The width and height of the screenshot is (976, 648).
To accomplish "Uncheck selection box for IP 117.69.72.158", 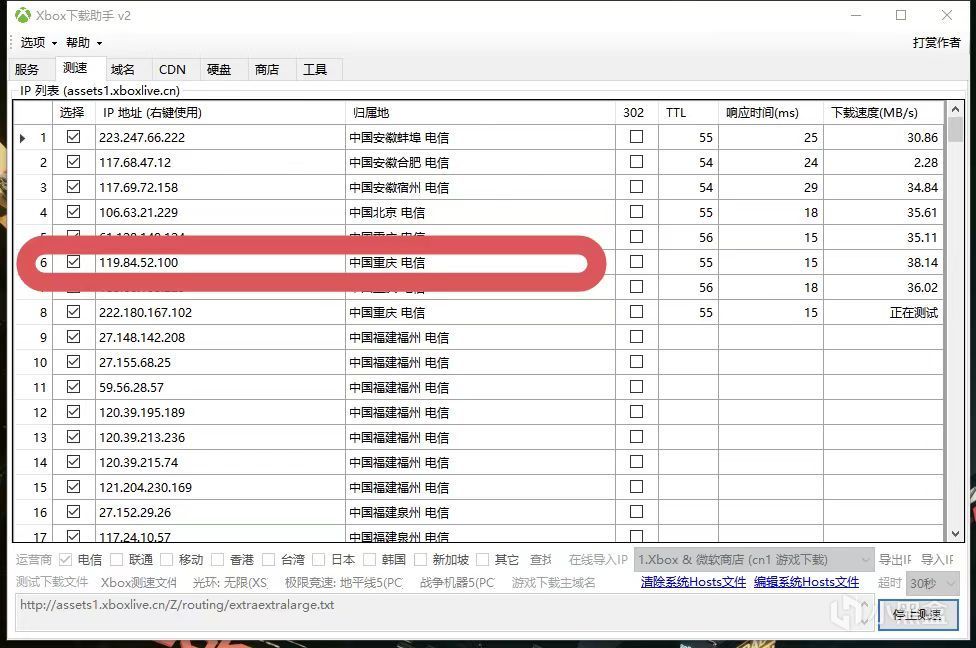I will [73, 186].
